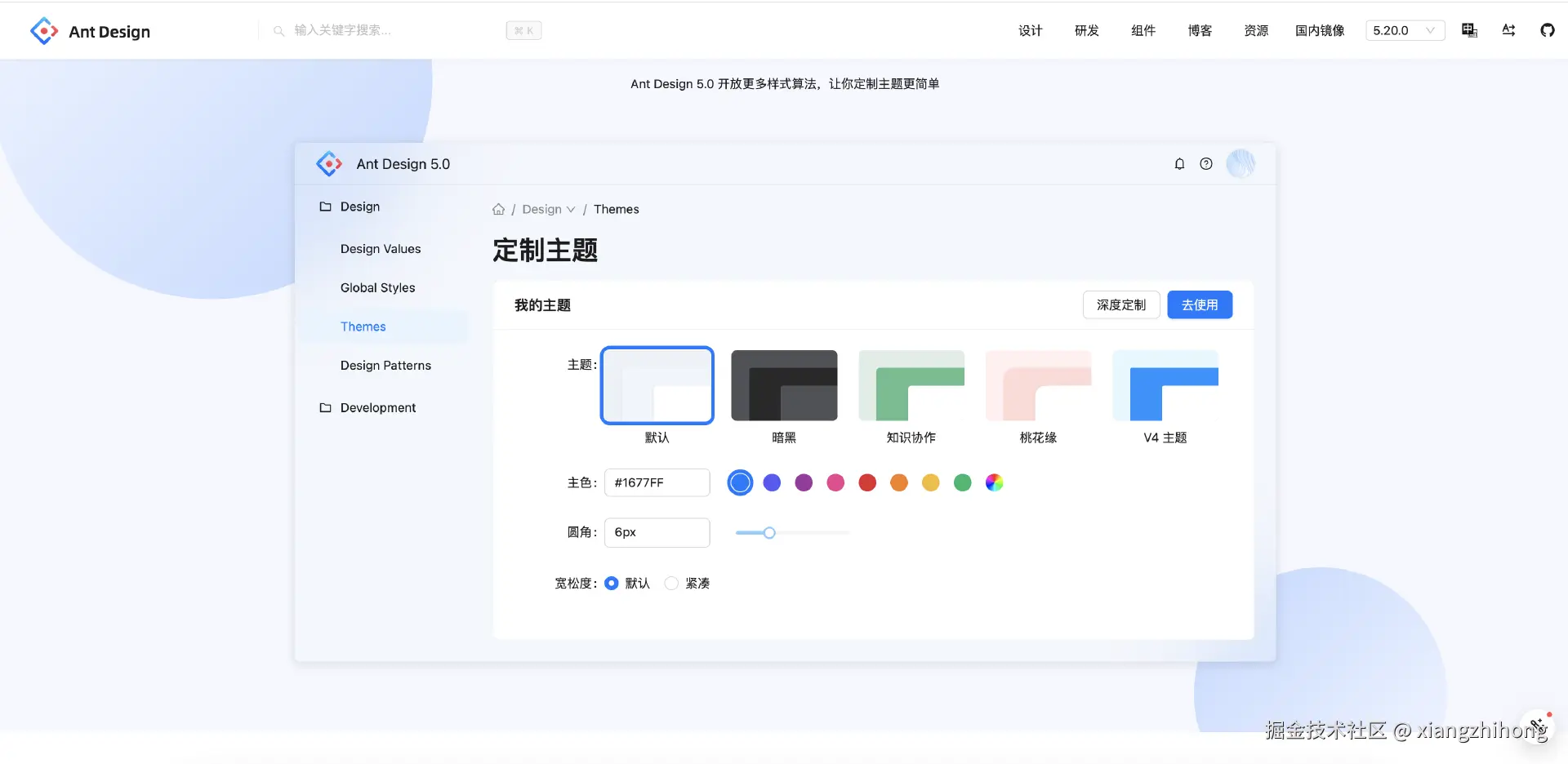This screenshot has height=764, width=1568.
Task: Choose the pink primary color swatch
Action: [x=835, y=482]
